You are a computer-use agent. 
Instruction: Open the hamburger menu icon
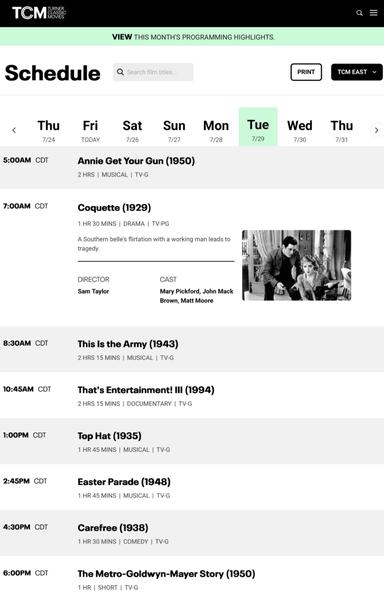[x=374, y=13]
